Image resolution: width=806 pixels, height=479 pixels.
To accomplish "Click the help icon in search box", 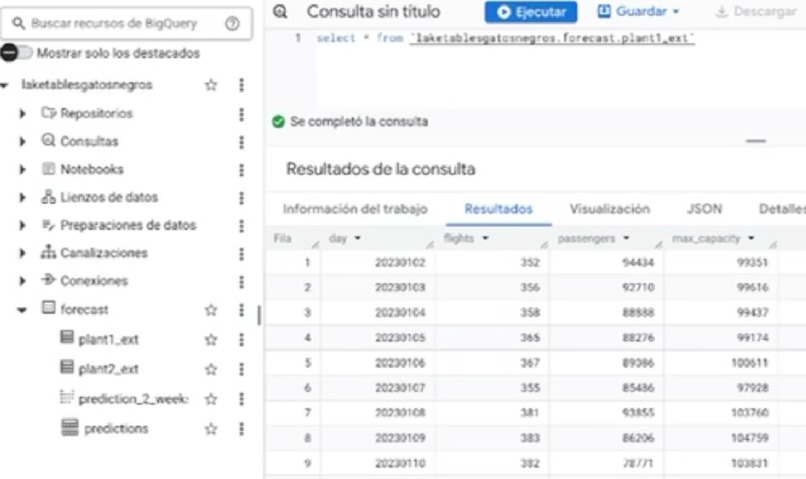I will pyautogui.click(x=232, y=23).
